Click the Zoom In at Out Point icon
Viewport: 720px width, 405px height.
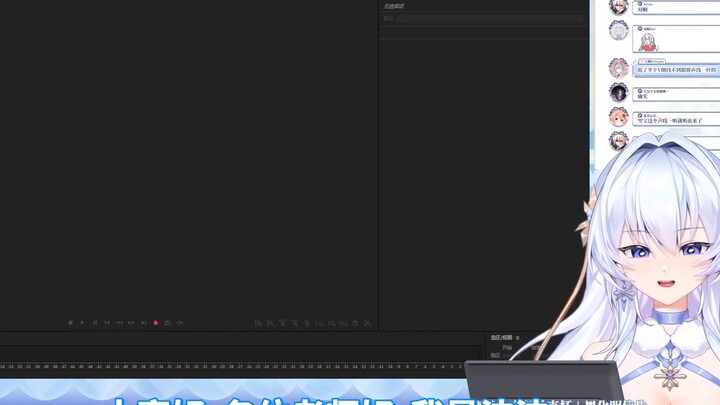click(x=331, y=323)
